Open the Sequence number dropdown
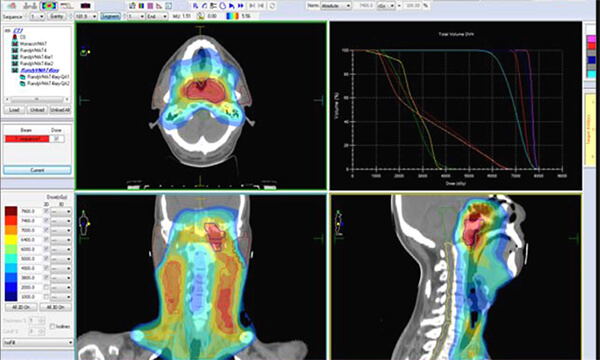 37,16
